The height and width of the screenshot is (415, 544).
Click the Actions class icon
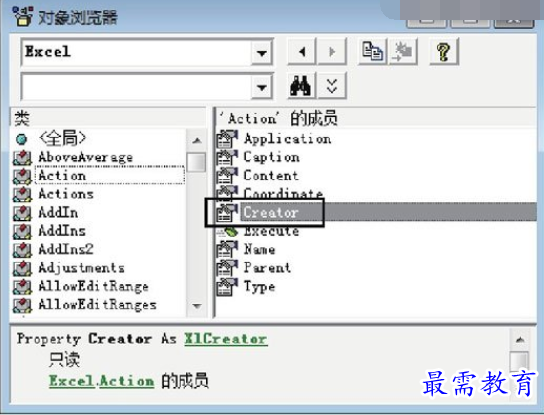pos(22,194)
